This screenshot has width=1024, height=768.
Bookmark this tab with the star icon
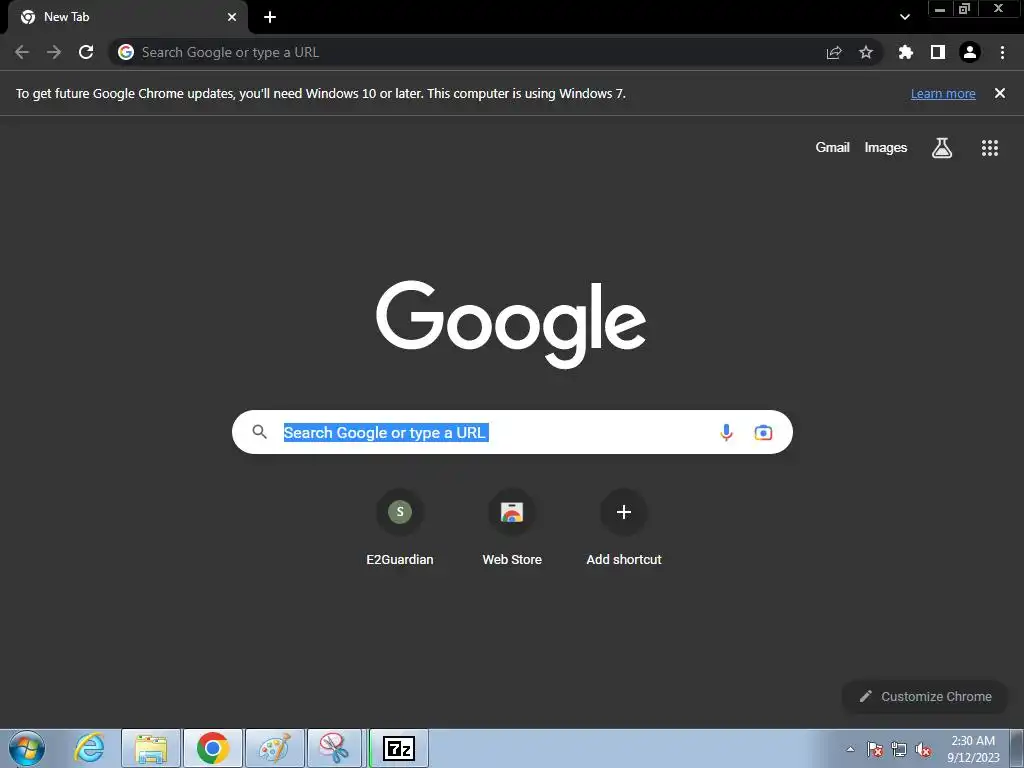tap(866, 52)
